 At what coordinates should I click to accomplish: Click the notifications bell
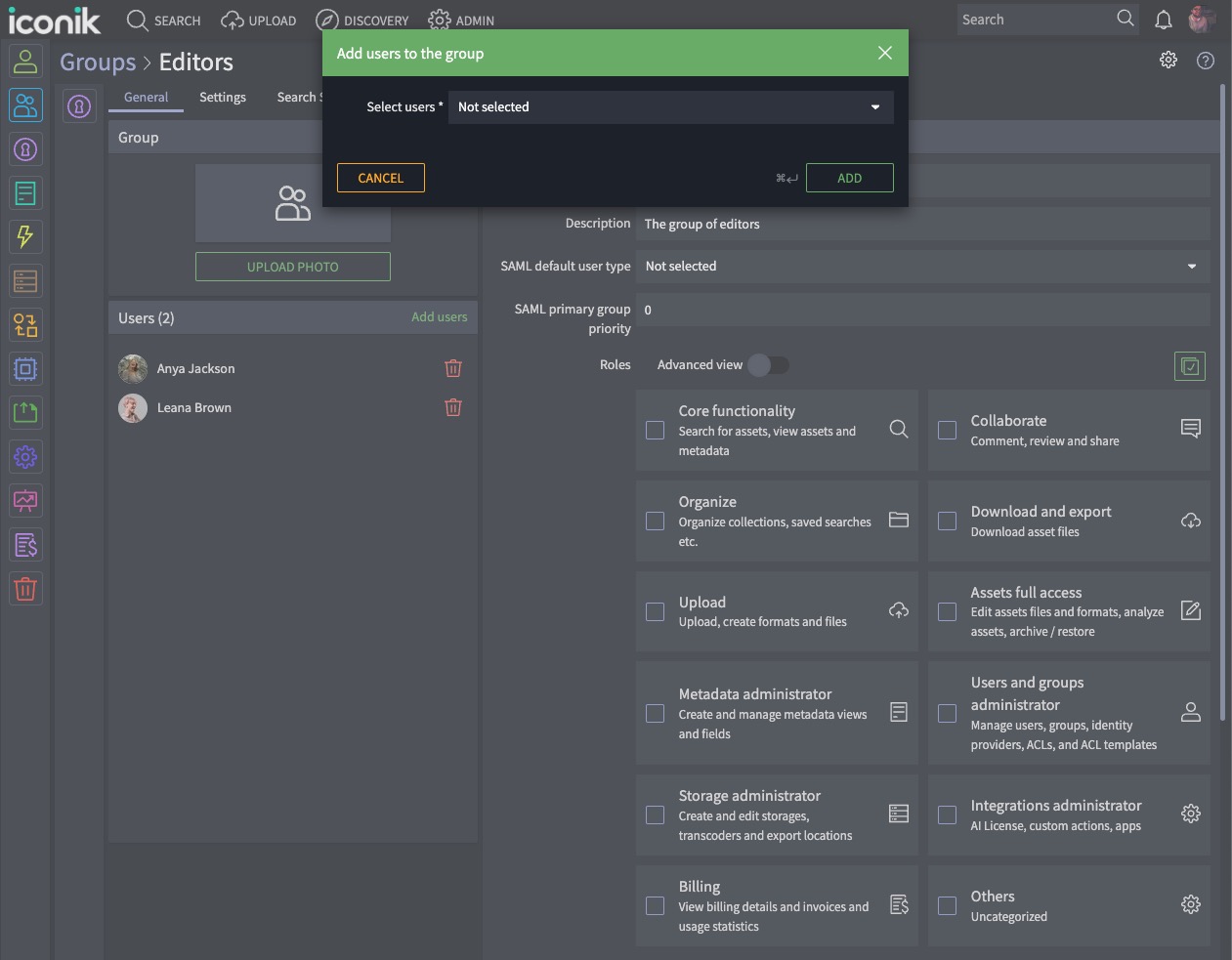point(1163,20)
